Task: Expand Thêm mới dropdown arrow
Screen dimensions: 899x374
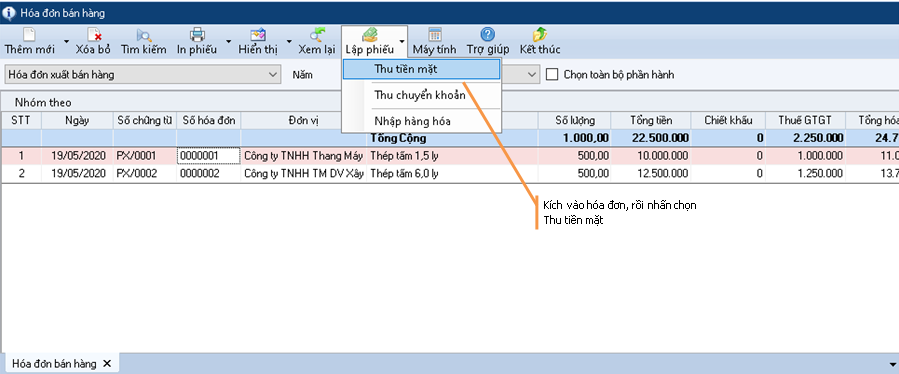Action: [66, 41]
